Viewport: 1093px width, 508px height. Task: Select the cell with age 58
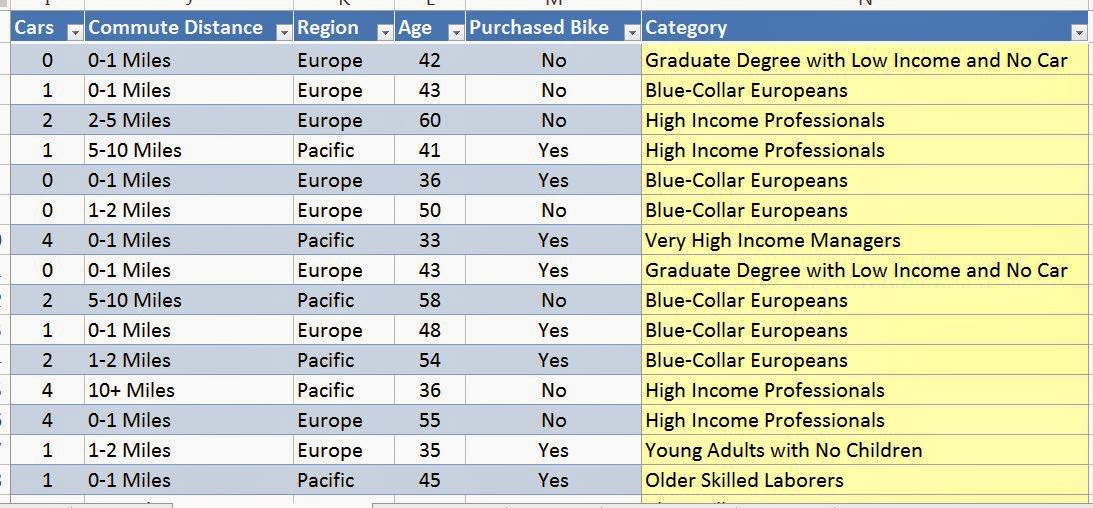point(430,300)
